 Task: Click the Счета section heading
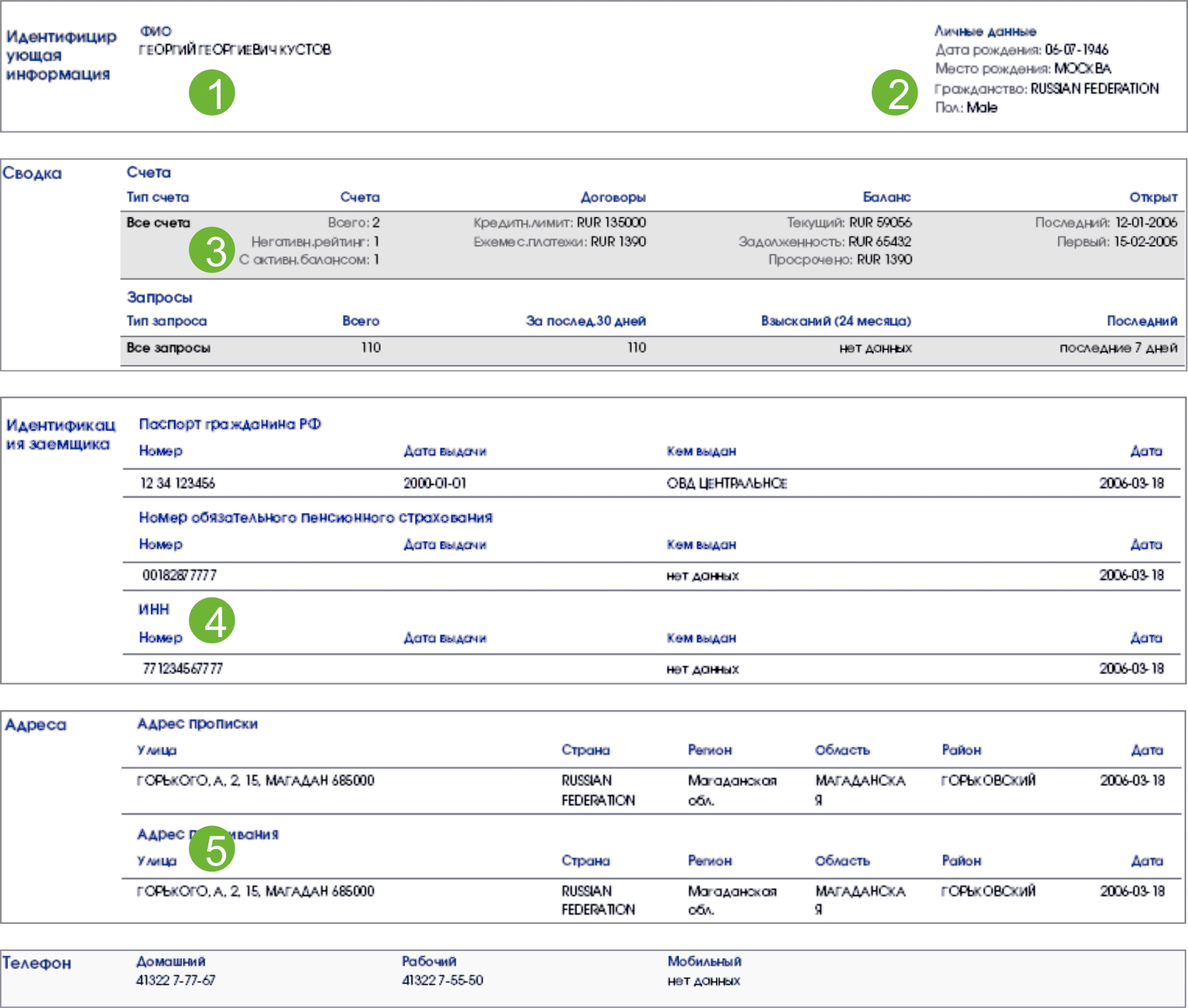click(149, 172)
